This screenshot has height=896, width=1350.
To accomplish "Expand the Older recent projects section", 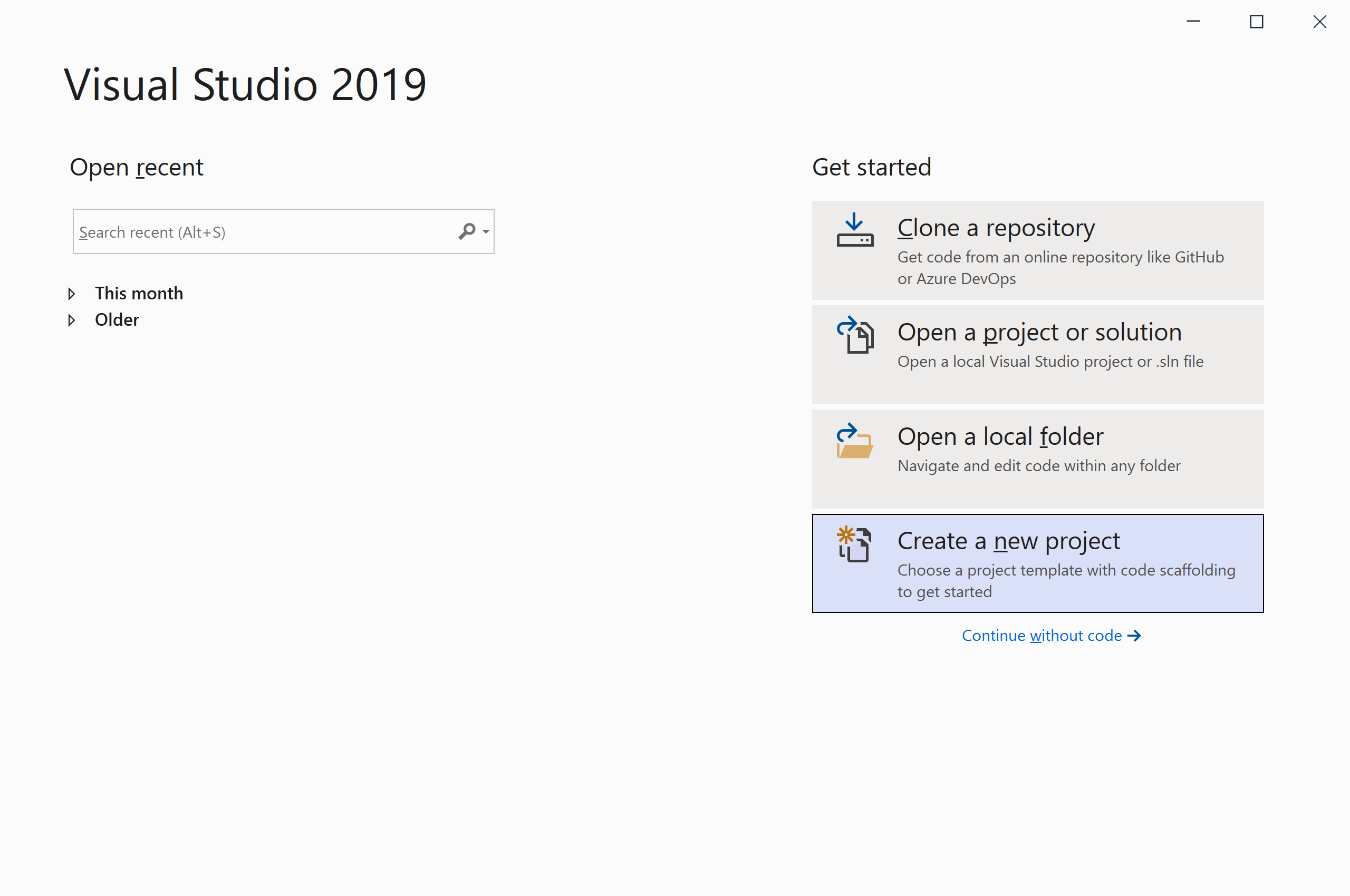I will point(72,319).
